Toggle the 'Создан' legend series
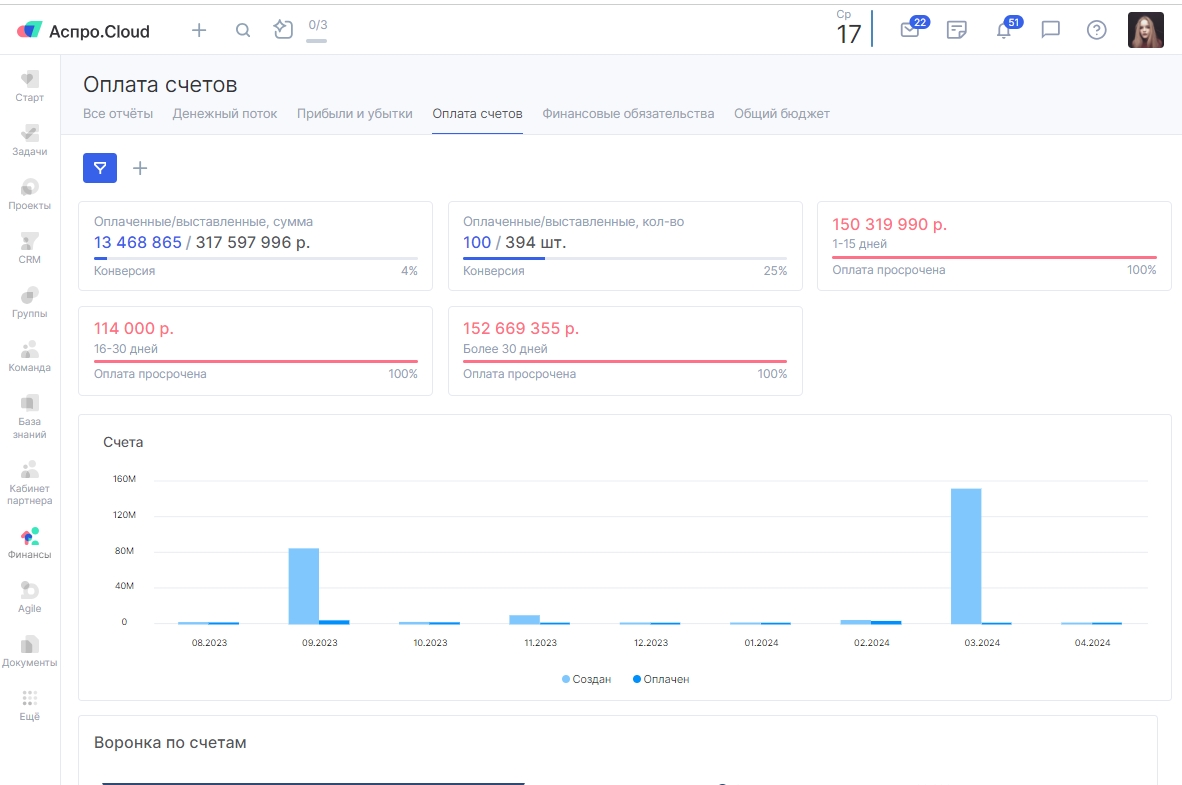 pyautogui.click(x=587, y=679)
